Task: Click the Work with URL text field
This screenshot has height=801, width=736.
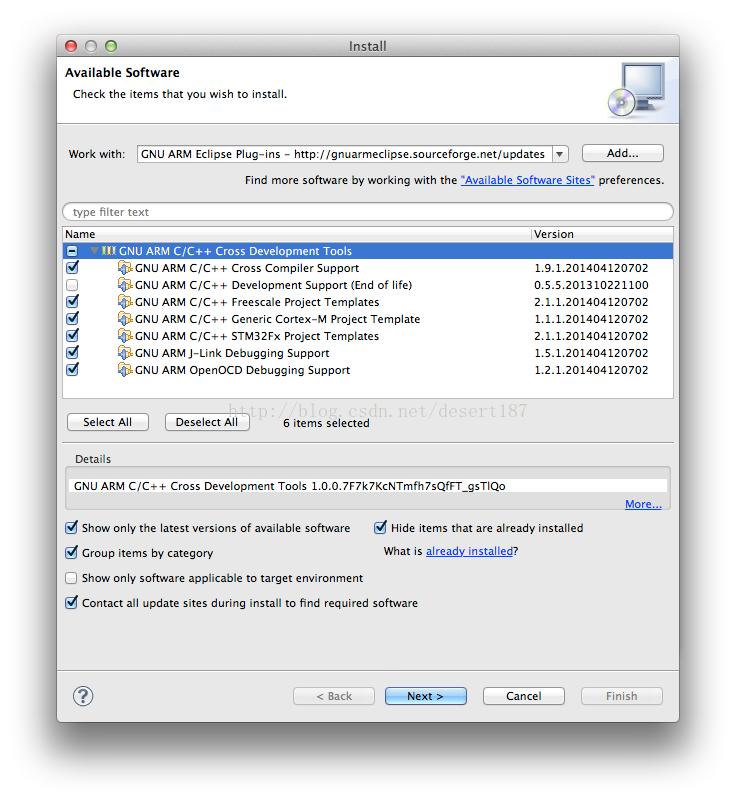Action: [x=344, y=154]
